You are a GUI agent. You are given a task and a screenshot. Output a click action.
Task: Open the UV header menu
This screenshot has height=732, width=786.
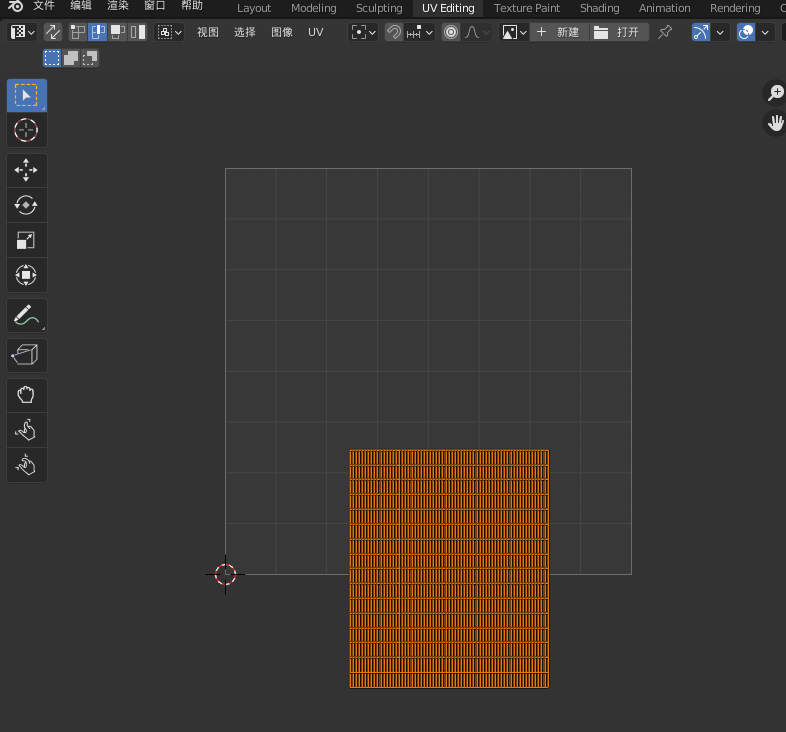click(x=316, y=33)
